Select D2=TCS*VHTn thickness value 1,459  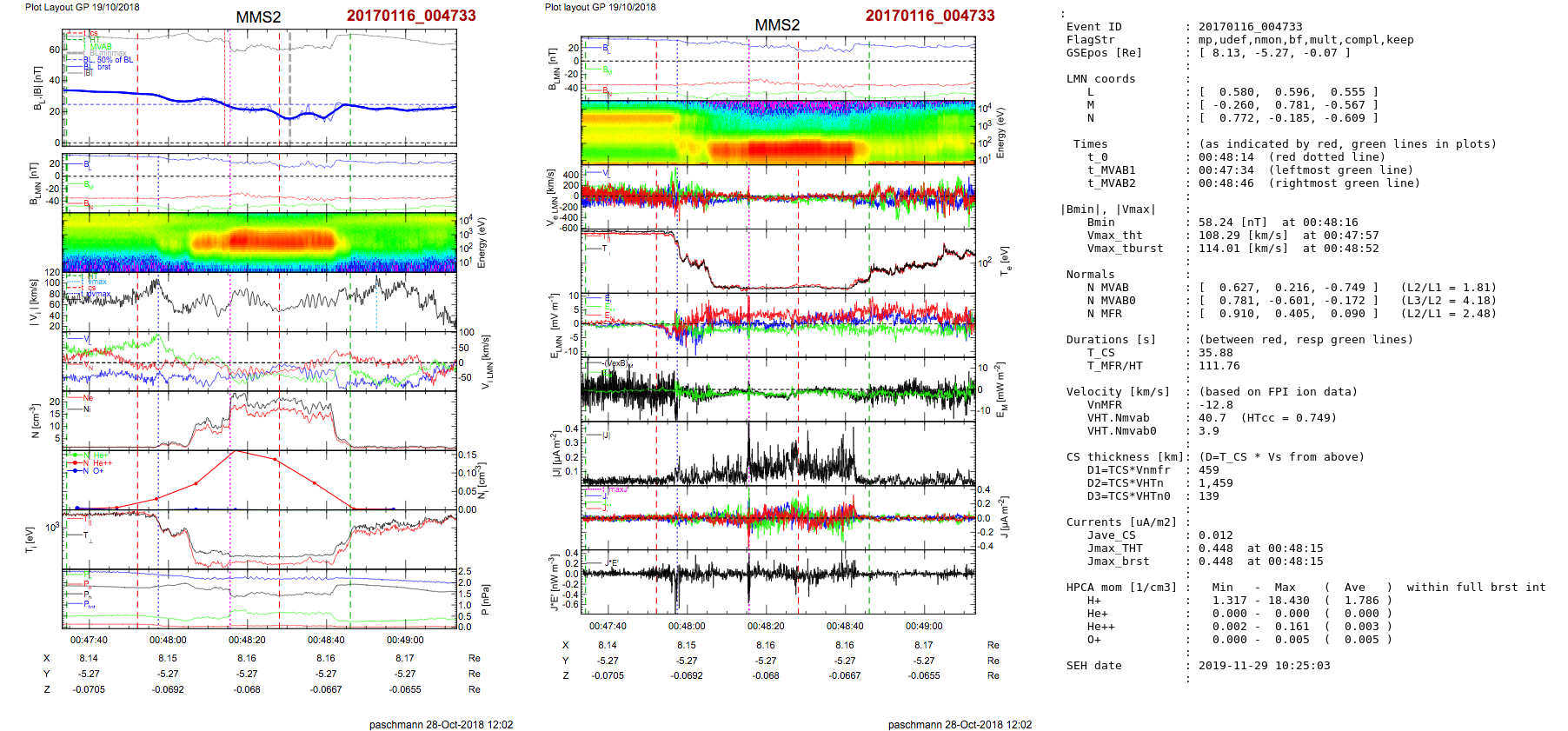1216,483
